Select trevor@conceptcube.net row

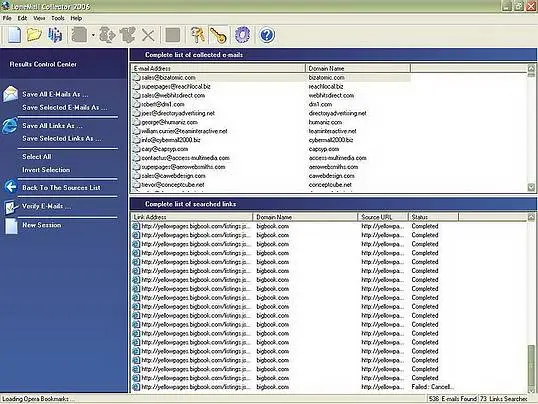[271, 185]
